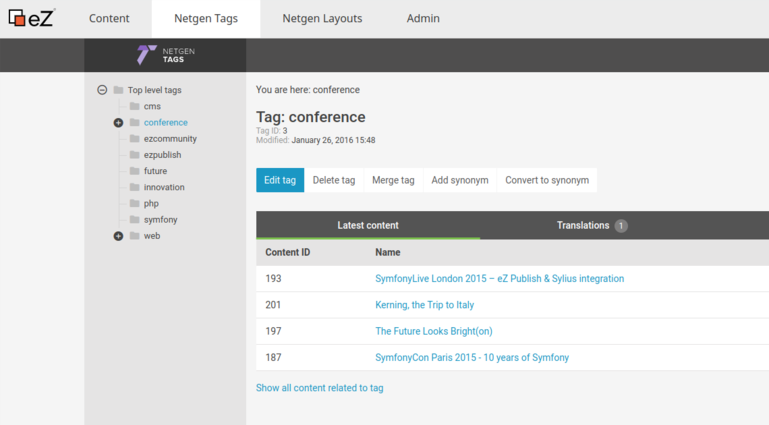Select the conference tag in tree
The image size is (769, 425).
[166, 123]
